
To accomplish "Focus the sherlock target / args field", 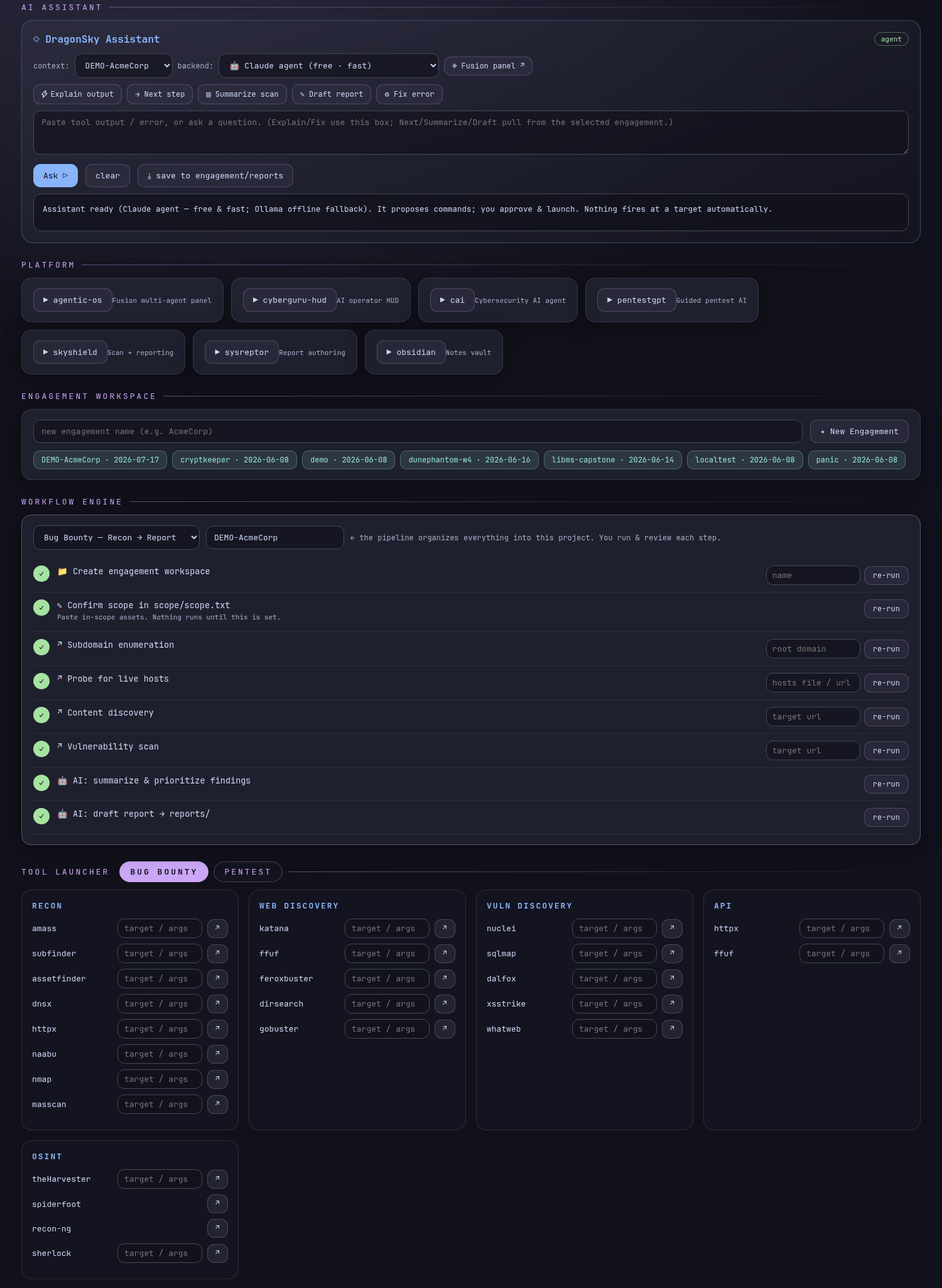I will pyautogui.click(x=160, y=1253).
